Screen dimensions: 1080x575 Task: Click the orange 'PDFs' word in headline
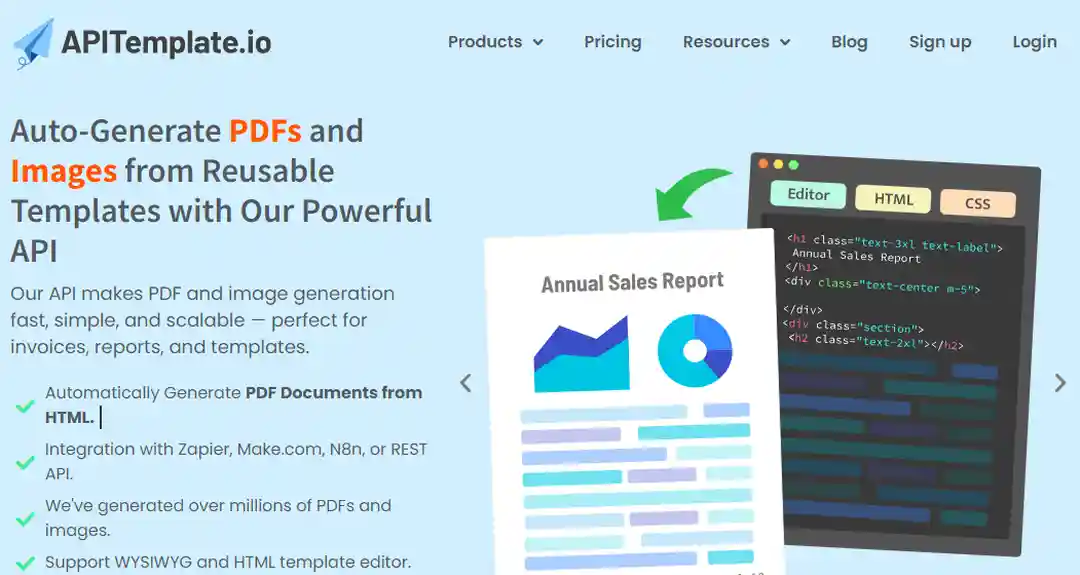point(265,131)
